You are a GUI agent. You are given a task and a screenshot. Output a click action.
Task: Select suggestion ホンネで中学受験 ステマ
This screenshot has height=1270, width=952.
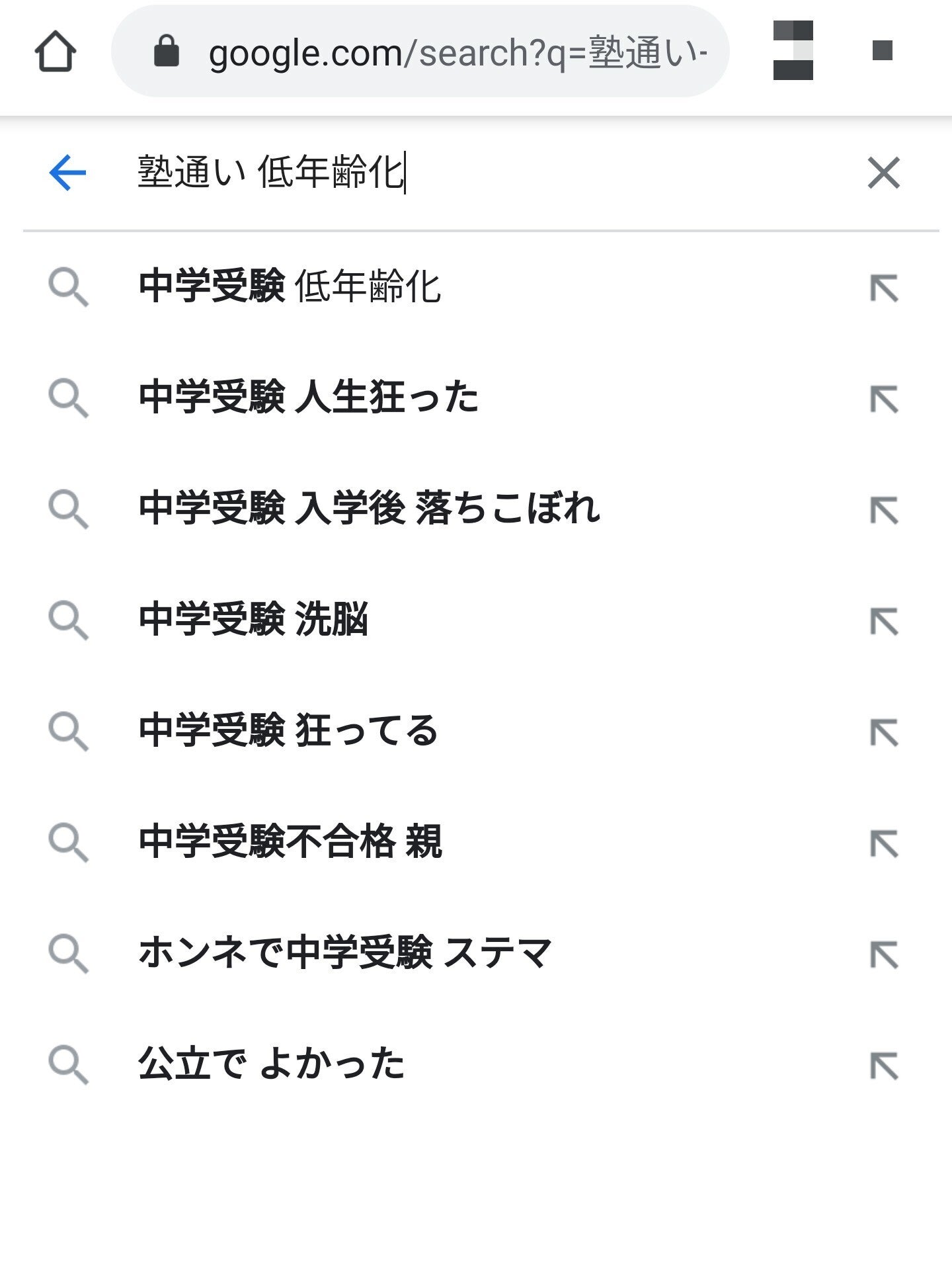(x=344, y=953)
